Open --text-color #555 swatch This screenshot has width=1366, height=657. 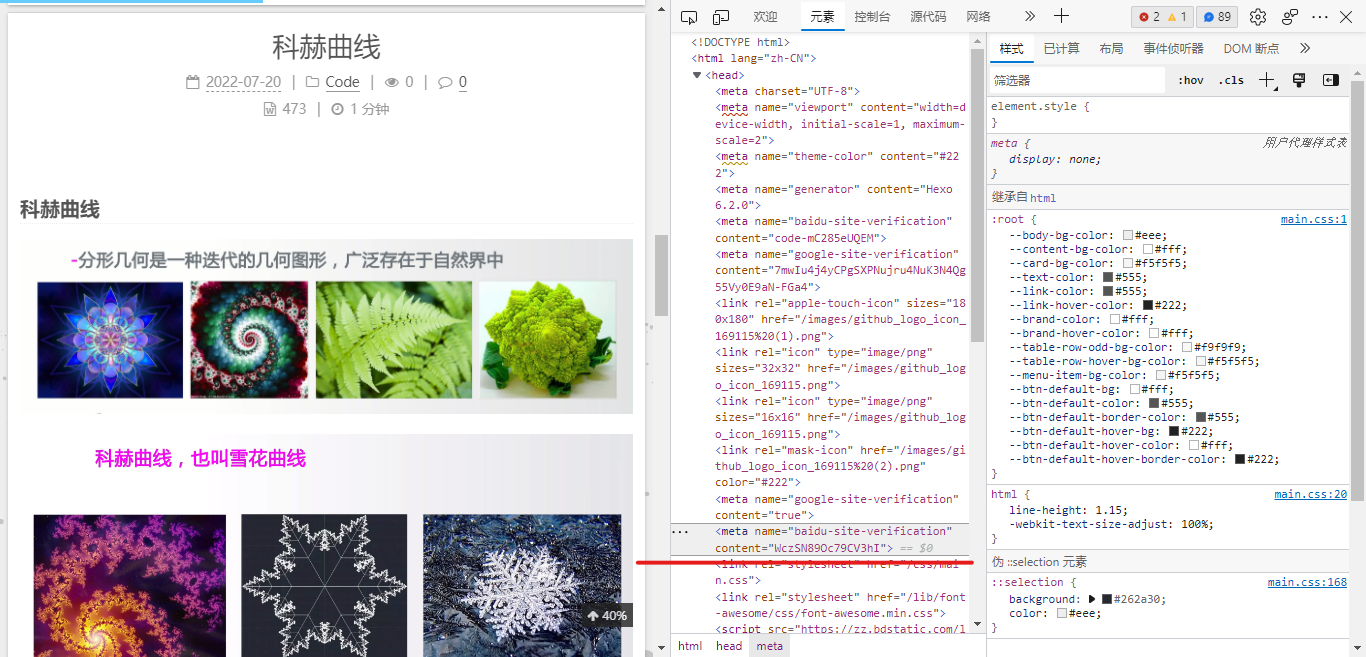[1108, 277]
